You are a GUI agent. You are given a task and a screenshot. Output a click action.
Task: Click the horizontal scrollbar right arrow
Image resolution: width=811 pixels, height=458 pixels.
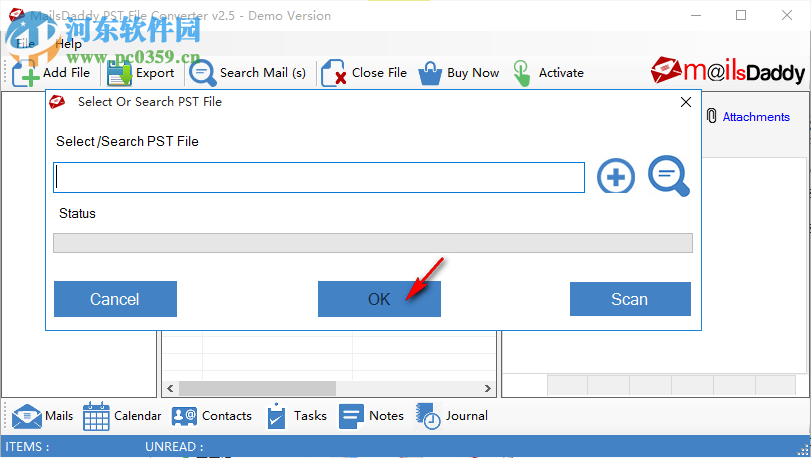coord(488,388)
